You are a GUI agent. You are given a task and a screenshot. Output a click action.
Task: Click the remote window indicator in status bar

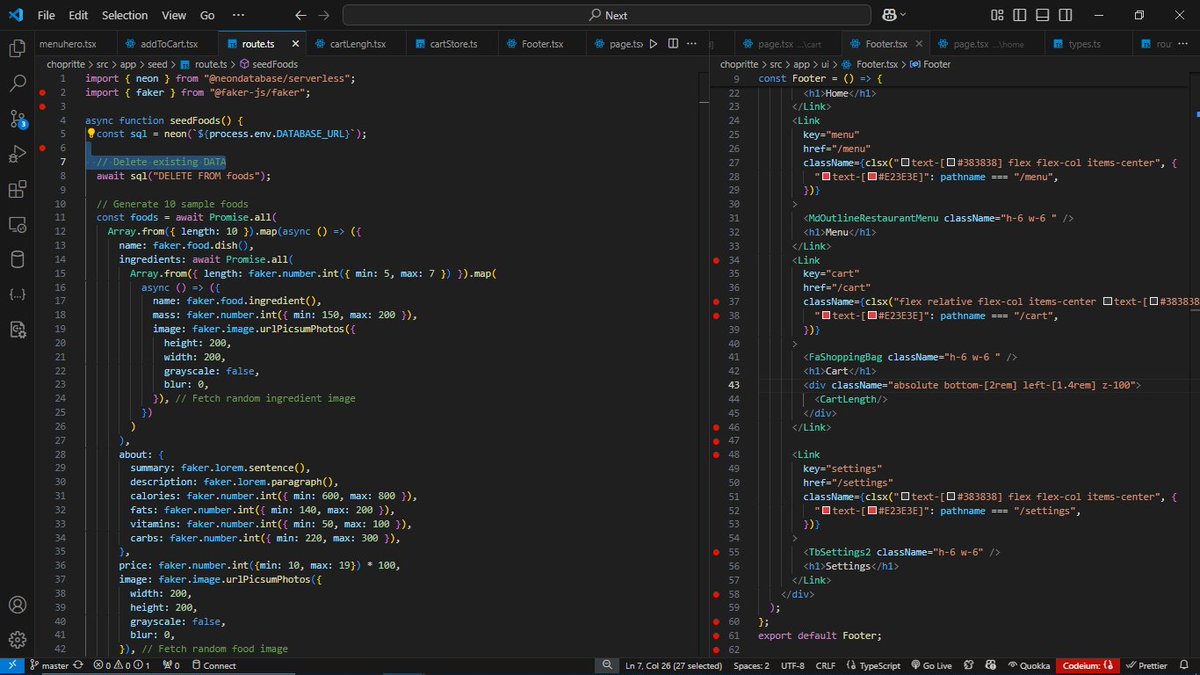pyautogui.click(x=11, y=665)
